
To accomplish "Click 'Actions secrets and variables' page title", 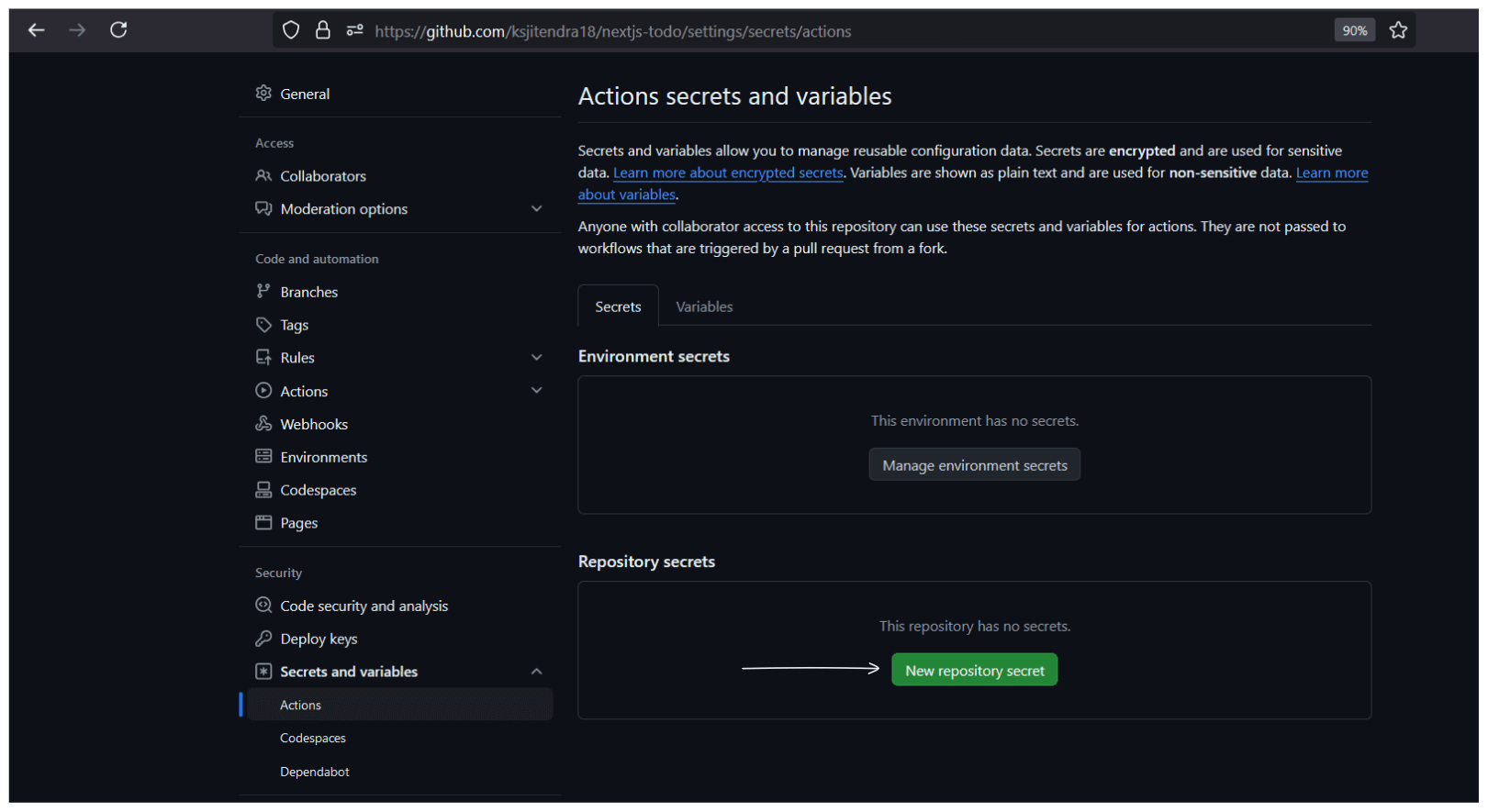I will click(734, 96).
